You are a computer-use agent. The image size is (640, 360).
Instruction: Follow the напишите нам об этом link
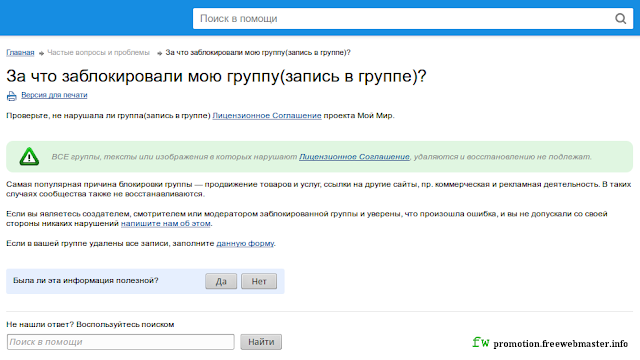pyautogui.click(x=166, y=224)
